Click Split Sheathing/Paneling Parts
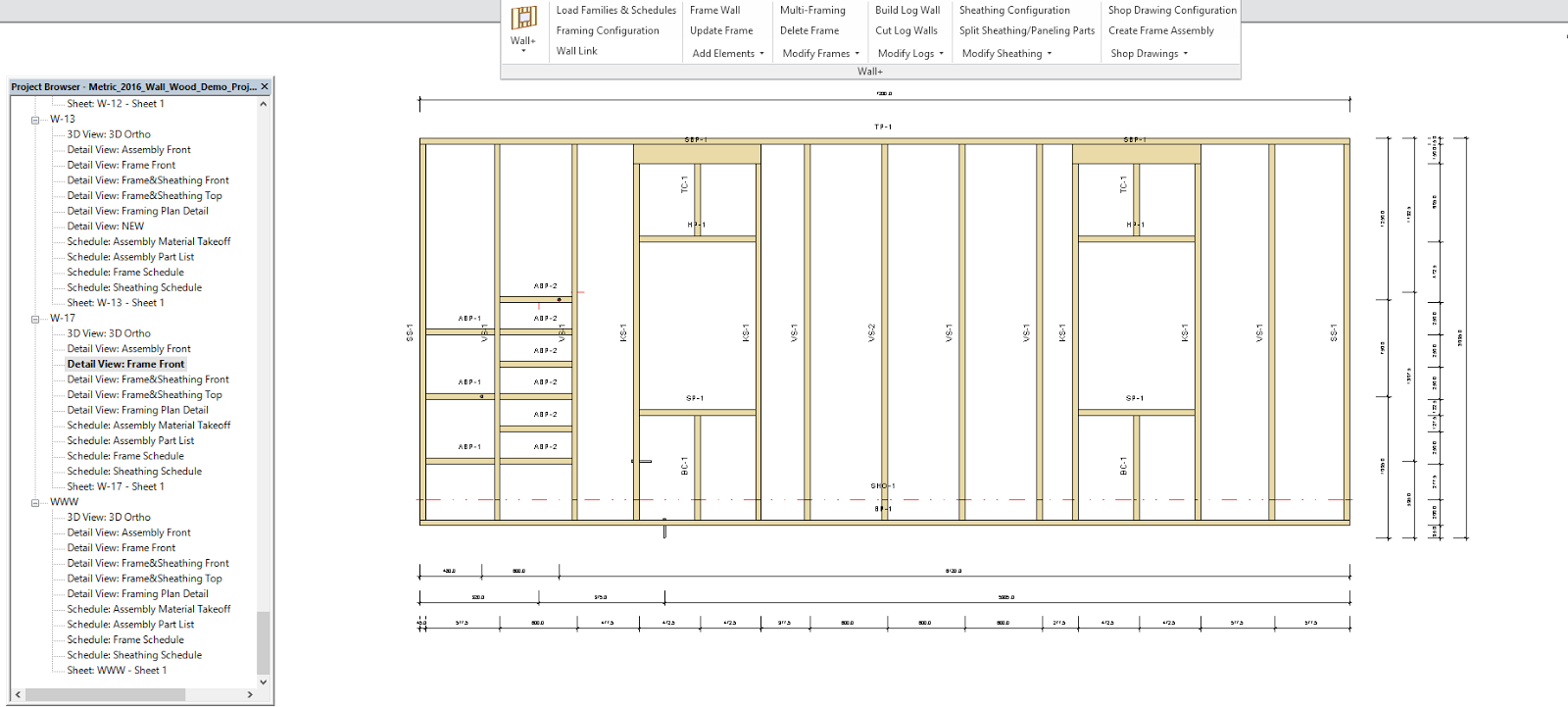The width and height of the screenshot is (1568, 707). [x=1027, y=30]
